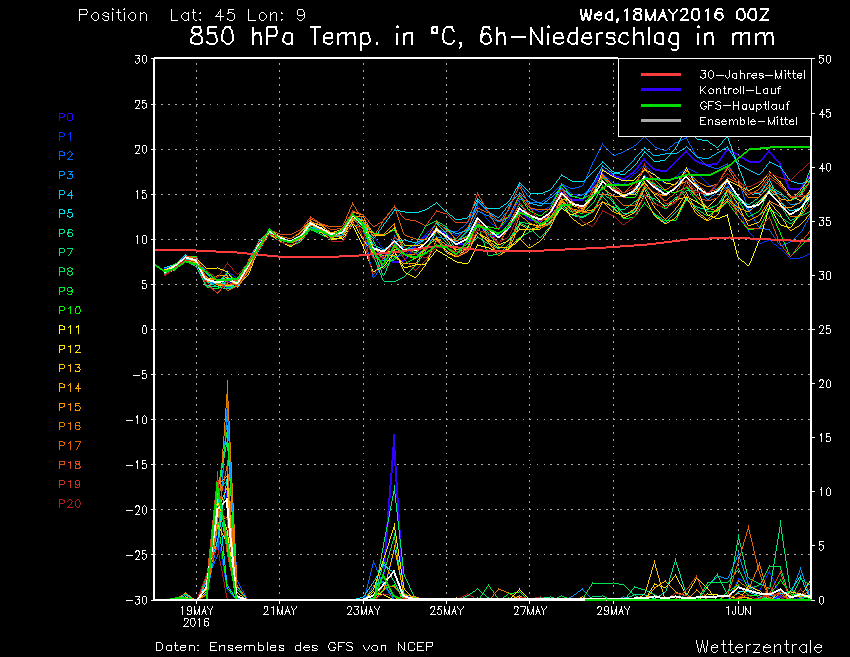Click the 25MAY date axis label
This screenshot has height=657, width=850.
click(x=447, y=611)
